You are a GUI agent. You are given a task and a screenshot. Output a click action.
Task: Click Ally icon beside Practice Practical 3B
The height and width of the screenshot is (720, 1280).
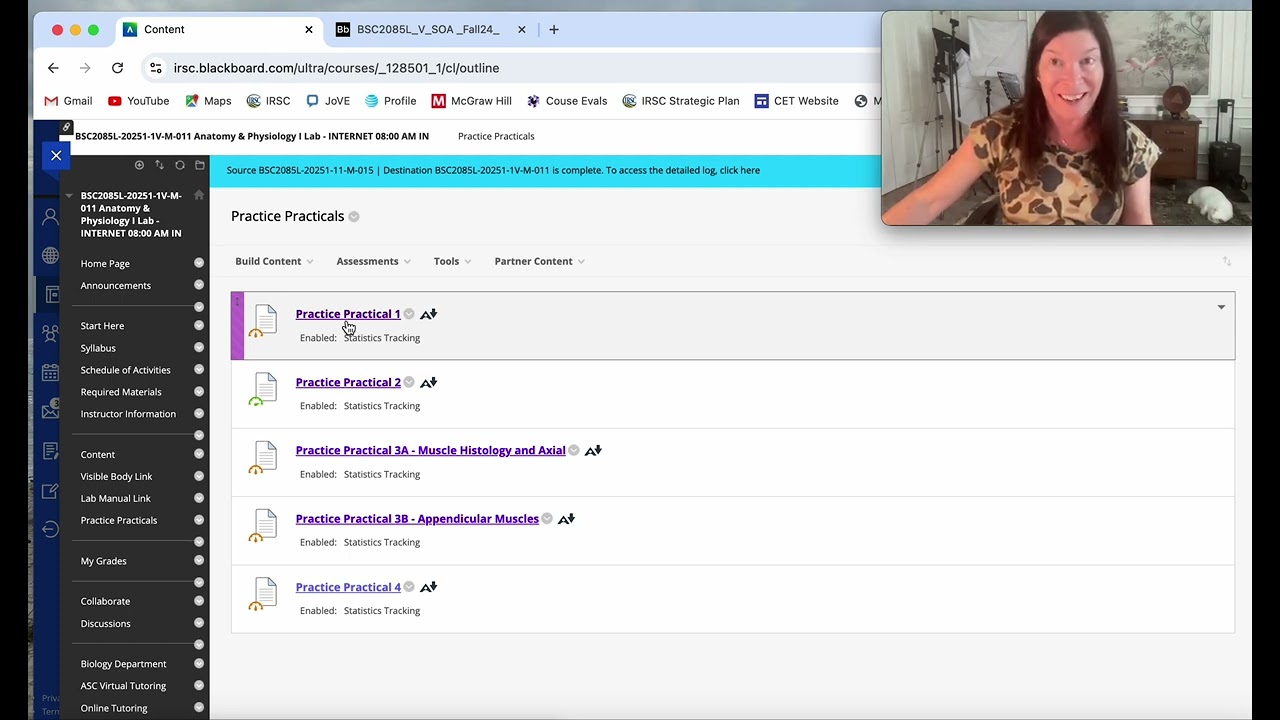pyautogui.click(x=566, y=519)
